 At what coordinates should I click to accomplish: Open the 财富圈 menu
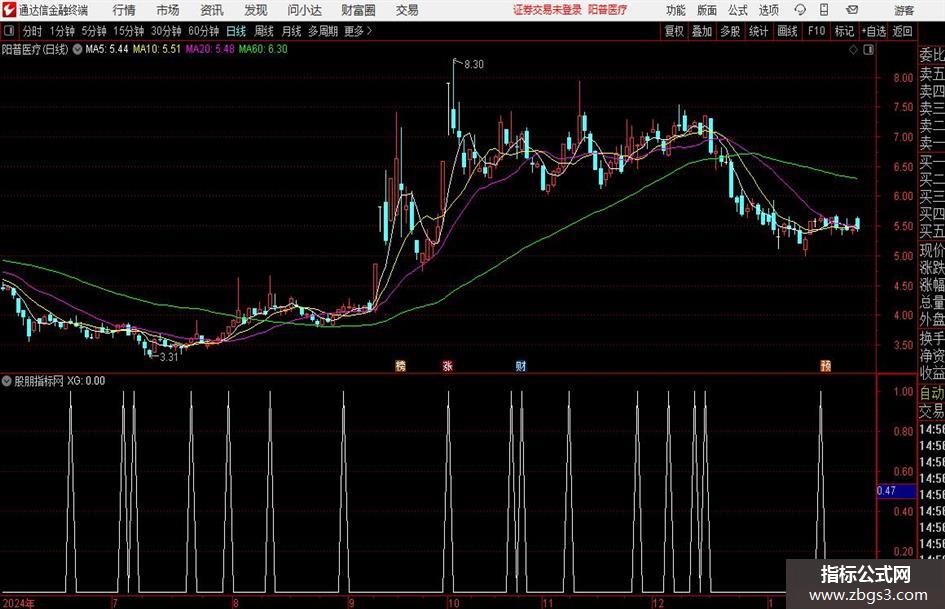(358, 10)
